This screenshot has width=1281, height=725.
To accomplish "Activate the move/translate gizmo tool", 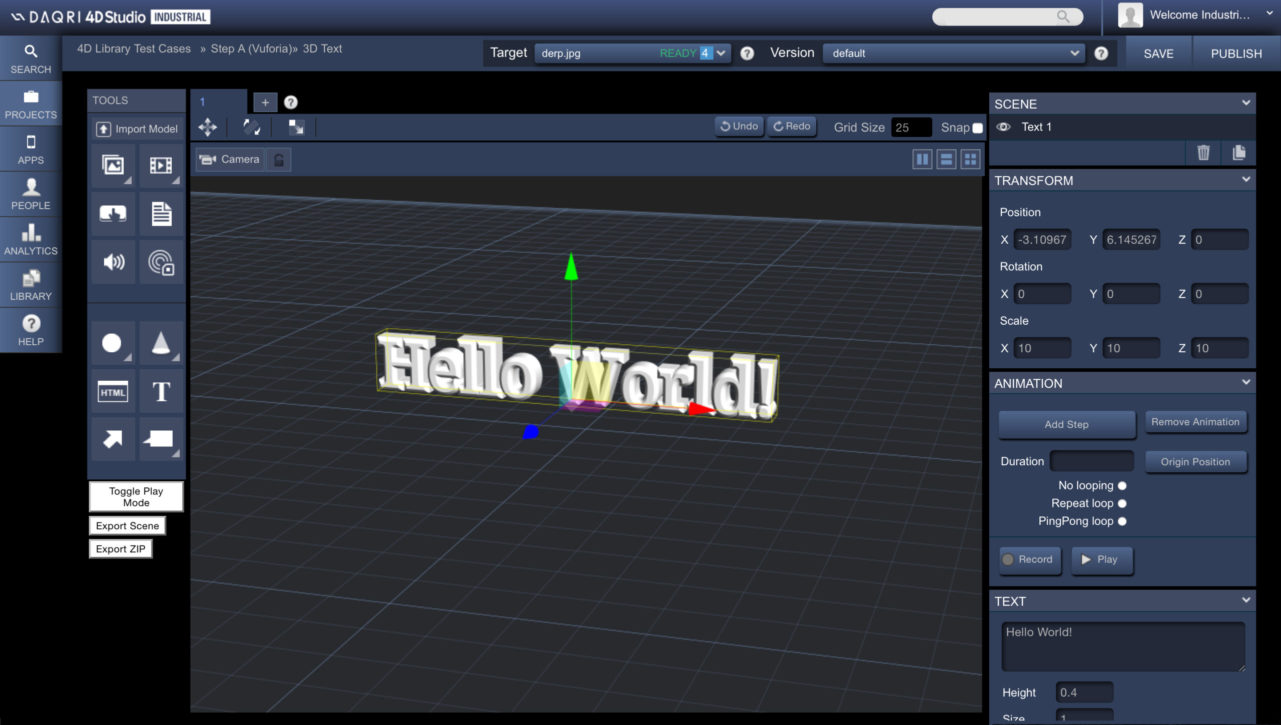I will click(x=208, y=127).
